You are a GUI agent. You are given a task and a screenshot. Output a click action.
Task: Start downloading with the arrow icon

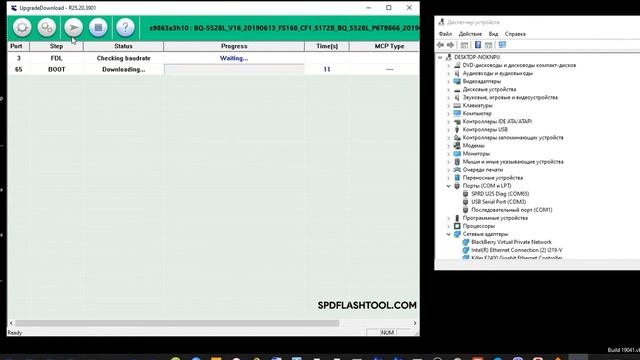[x=73, y=28]
